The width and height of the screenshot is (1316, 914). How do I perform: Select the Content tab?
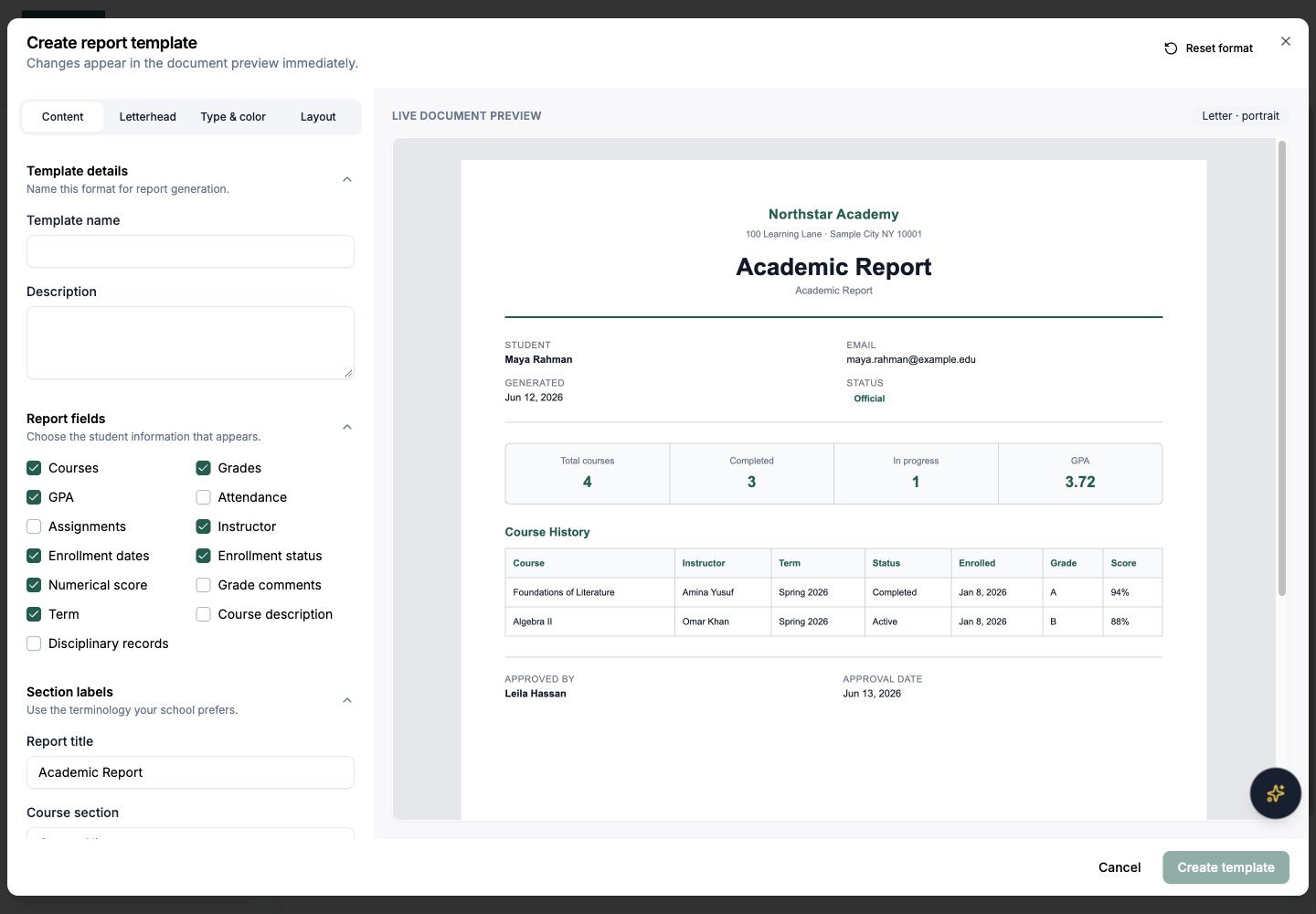click(62, 117)
